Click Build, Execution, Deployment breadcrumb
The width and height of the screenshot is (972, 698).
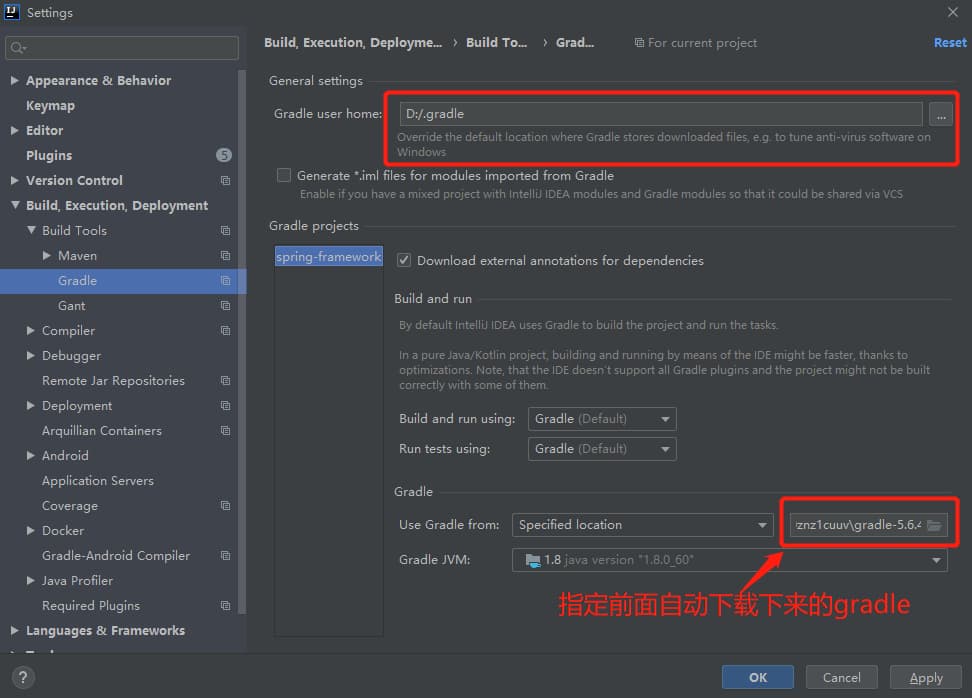tap(353, 43)
